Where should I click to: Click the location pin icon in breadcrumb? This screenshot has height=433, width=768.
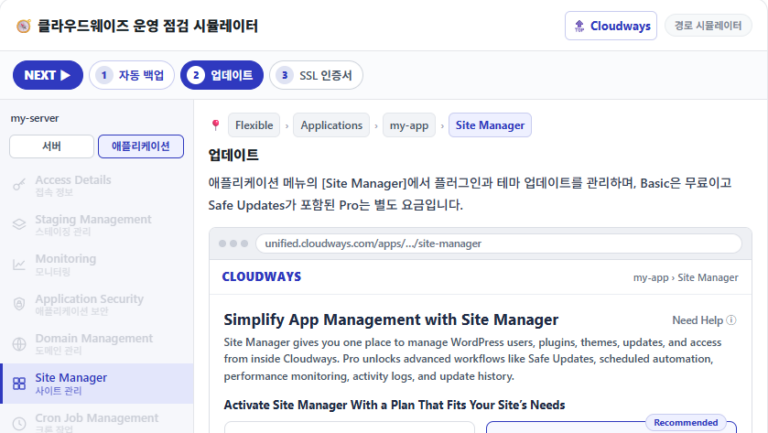click(216, 125)
